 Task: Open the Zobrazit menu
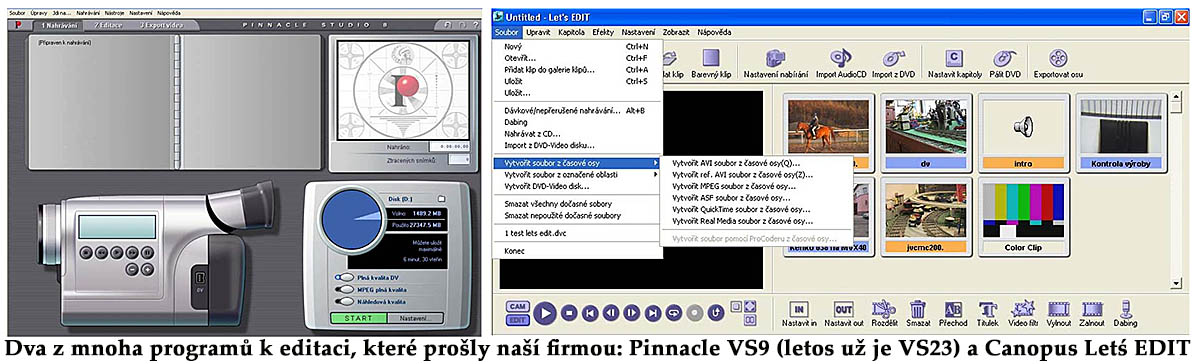coord(676,32)
